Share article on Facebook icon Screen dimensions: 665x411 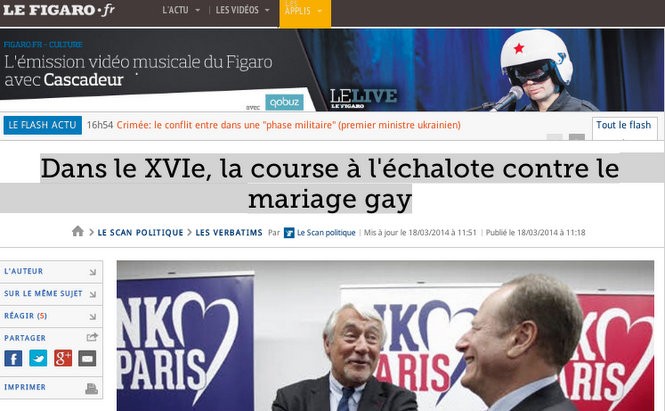(13, 358)
